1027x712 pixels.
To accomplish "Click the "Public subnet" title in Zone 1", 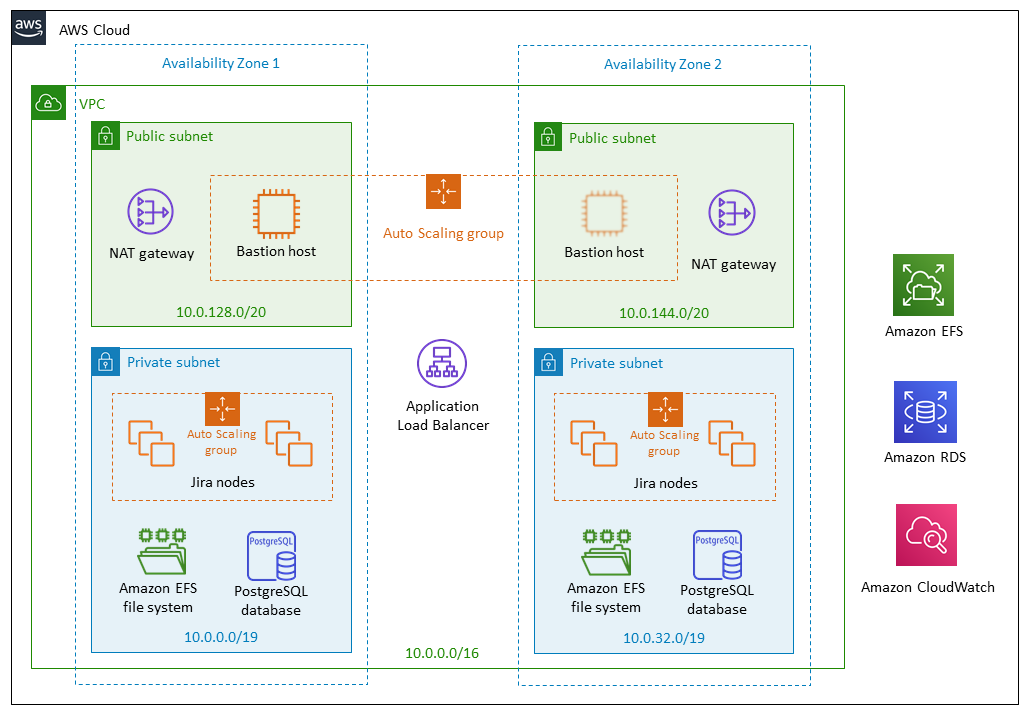I will click(x=170, y=136).
